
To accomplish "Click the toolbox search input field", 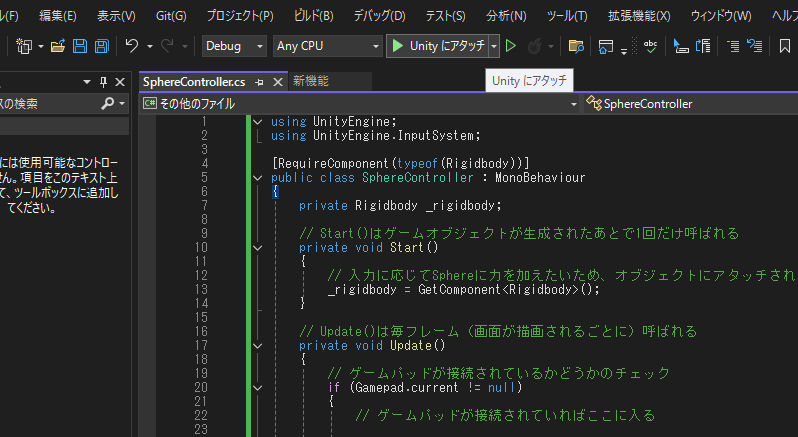I will (x=45, y=103).
